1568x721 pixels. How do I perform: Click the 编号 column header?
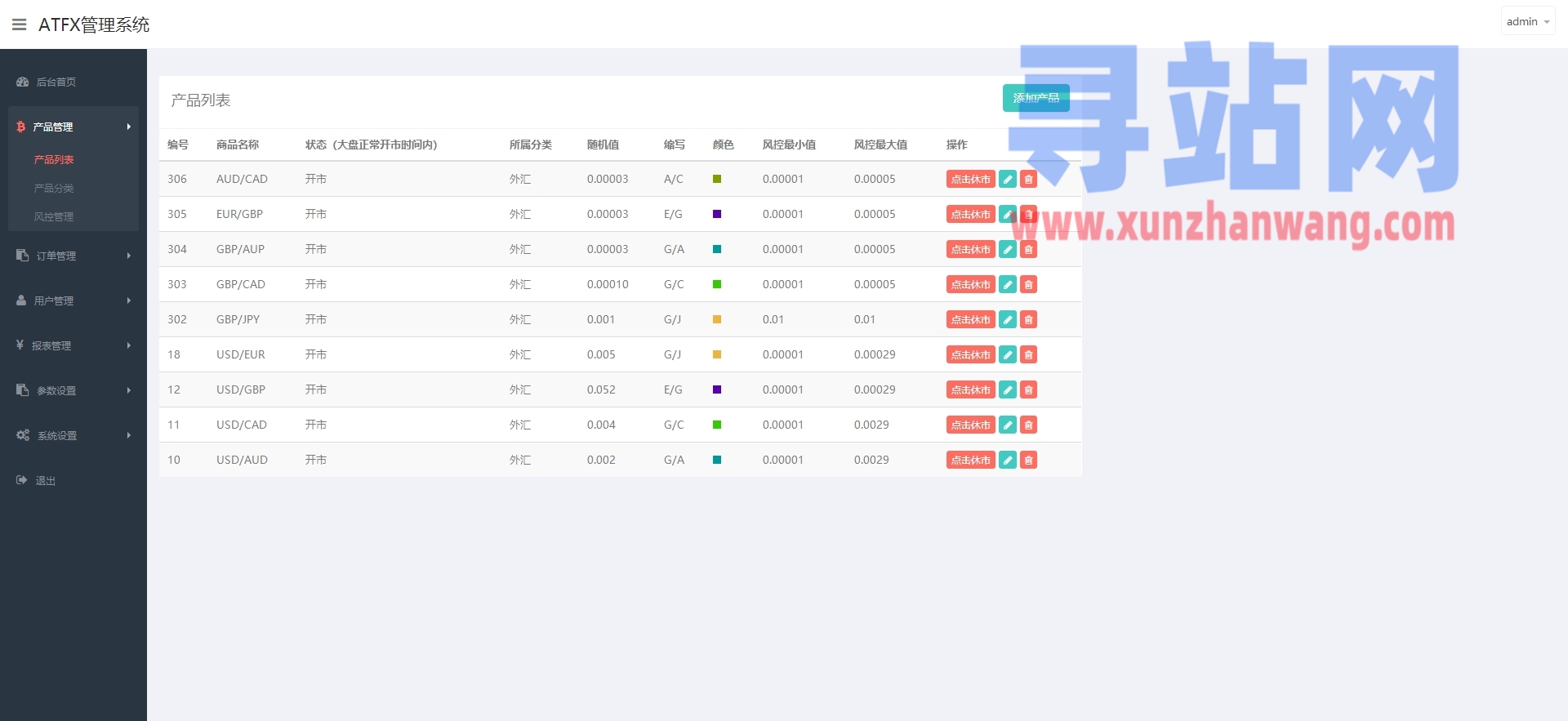178,145
